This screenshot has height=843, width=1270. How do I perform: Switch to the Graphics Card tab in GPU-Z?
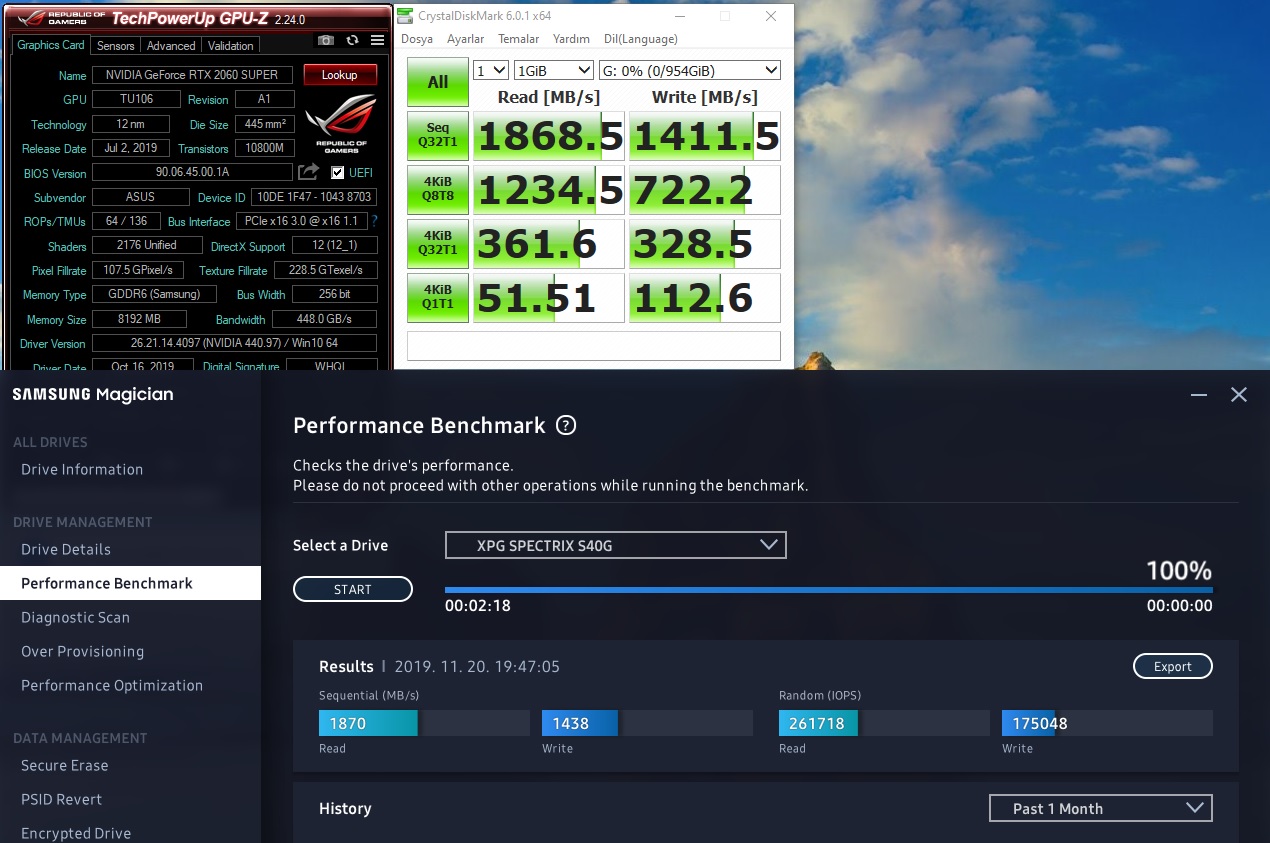(51, 45)
